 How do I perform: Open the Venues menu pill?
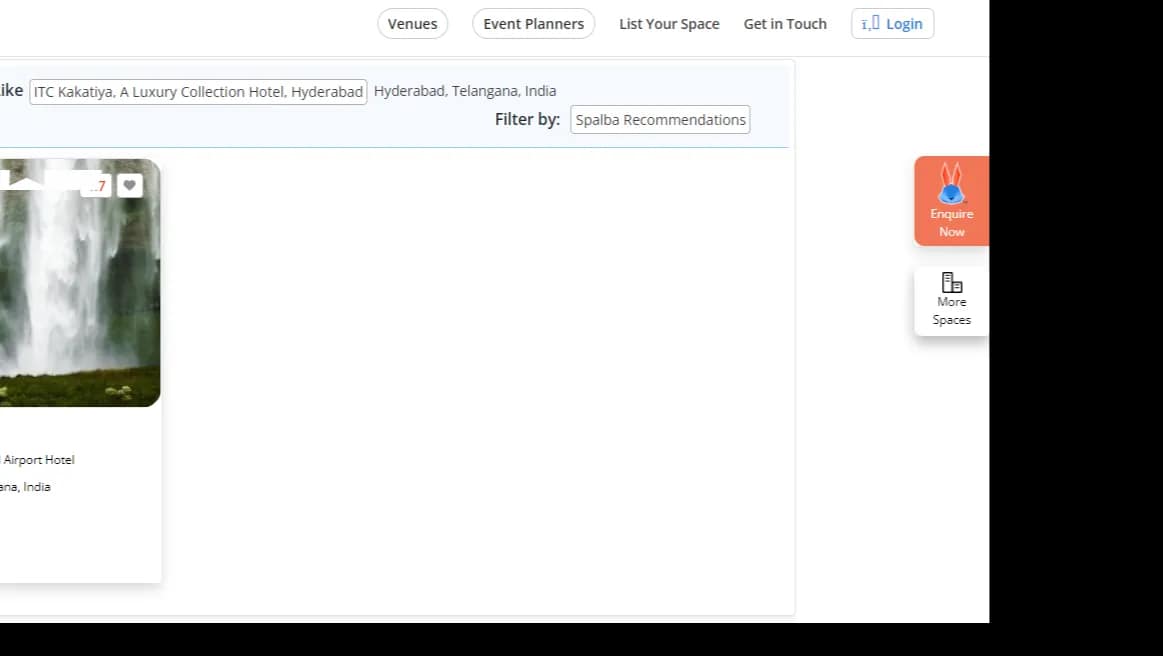point(412,24)
